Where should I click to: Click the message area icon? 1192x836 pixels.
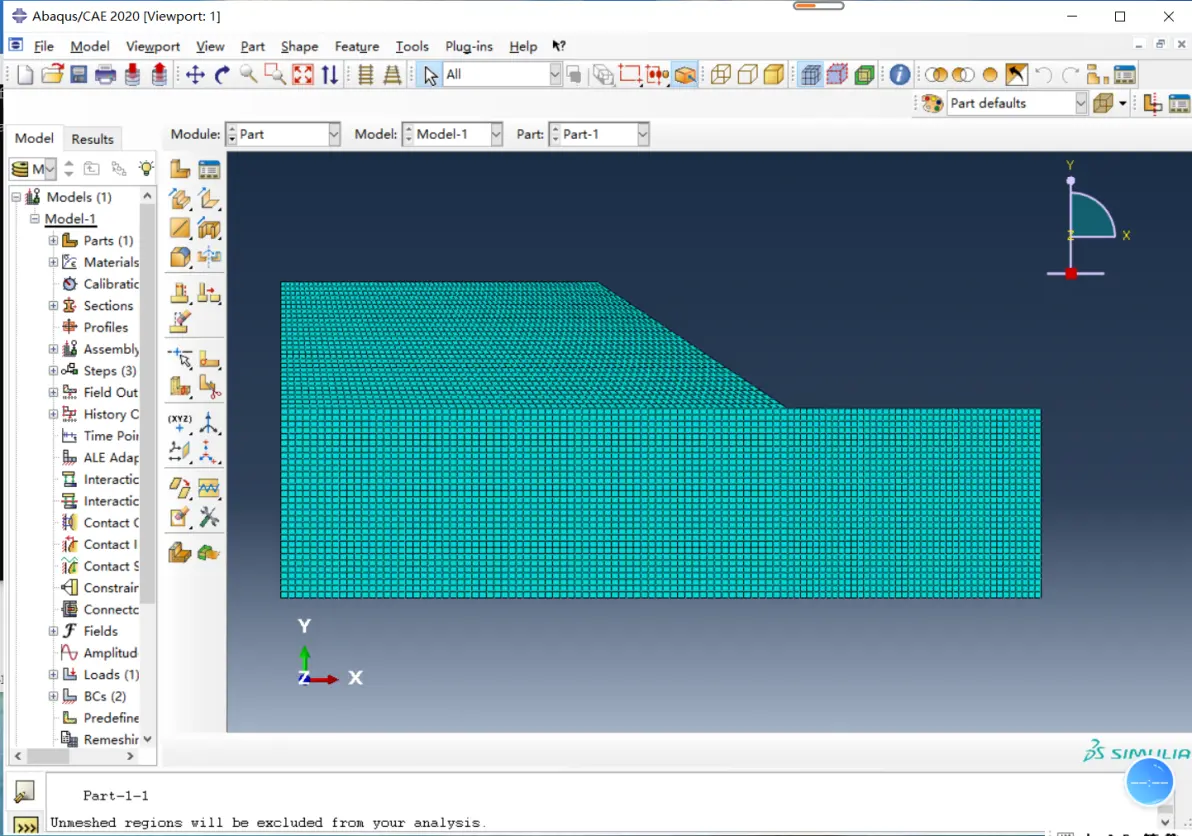click(x=24, y=792)
